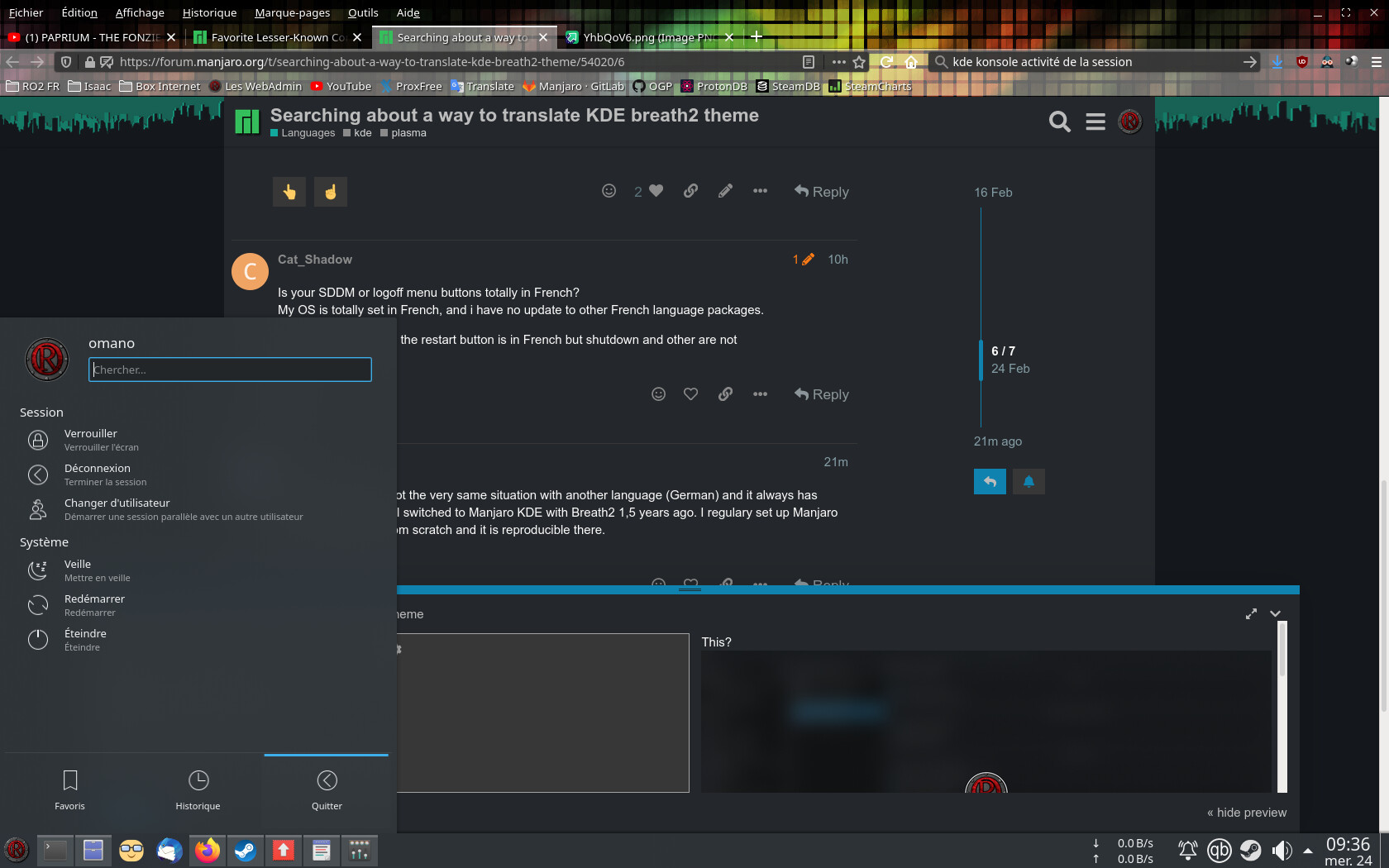Collapse the reply composer with chevron
This screenshot has width=1389, height=868.
pos(1275,613)
